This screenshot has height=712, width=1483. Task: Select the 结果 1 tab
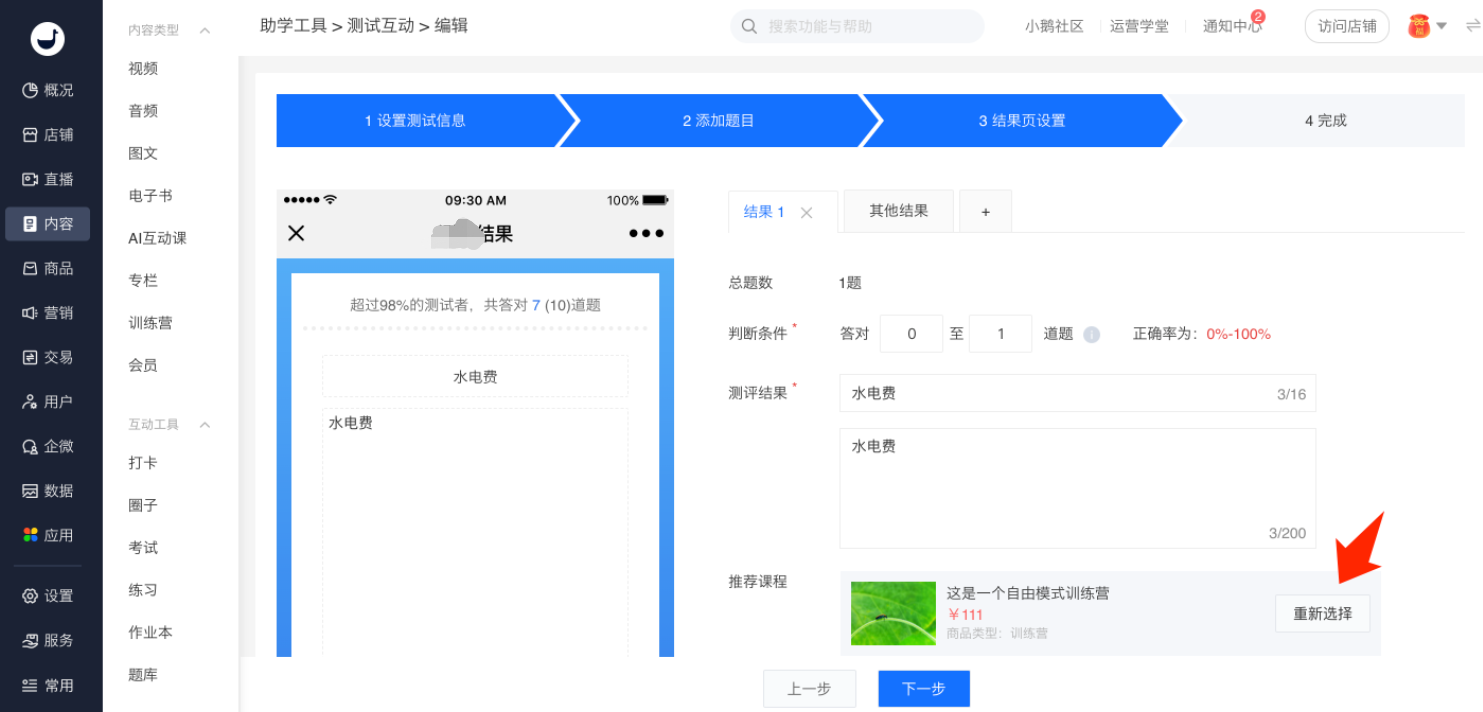pos(764,212)
